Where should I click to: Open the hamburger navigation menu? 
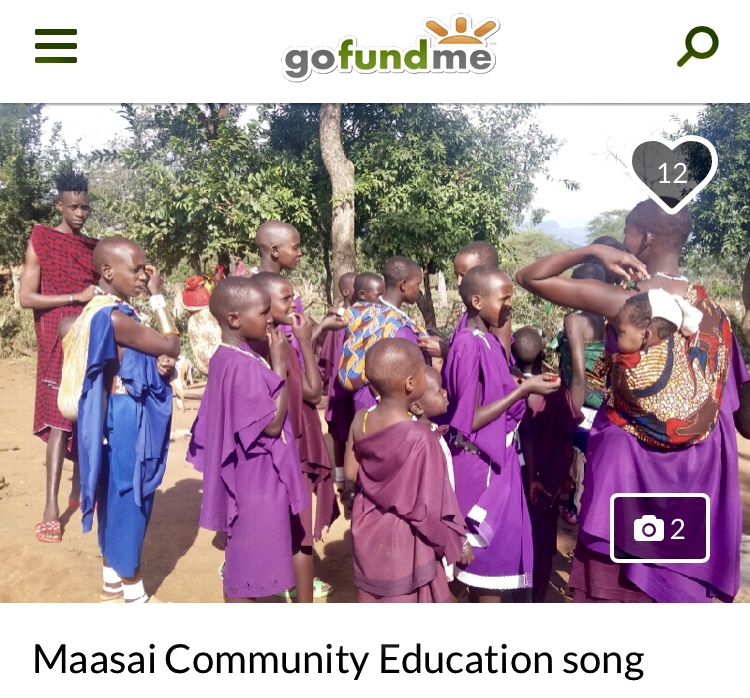click(56, 46)
